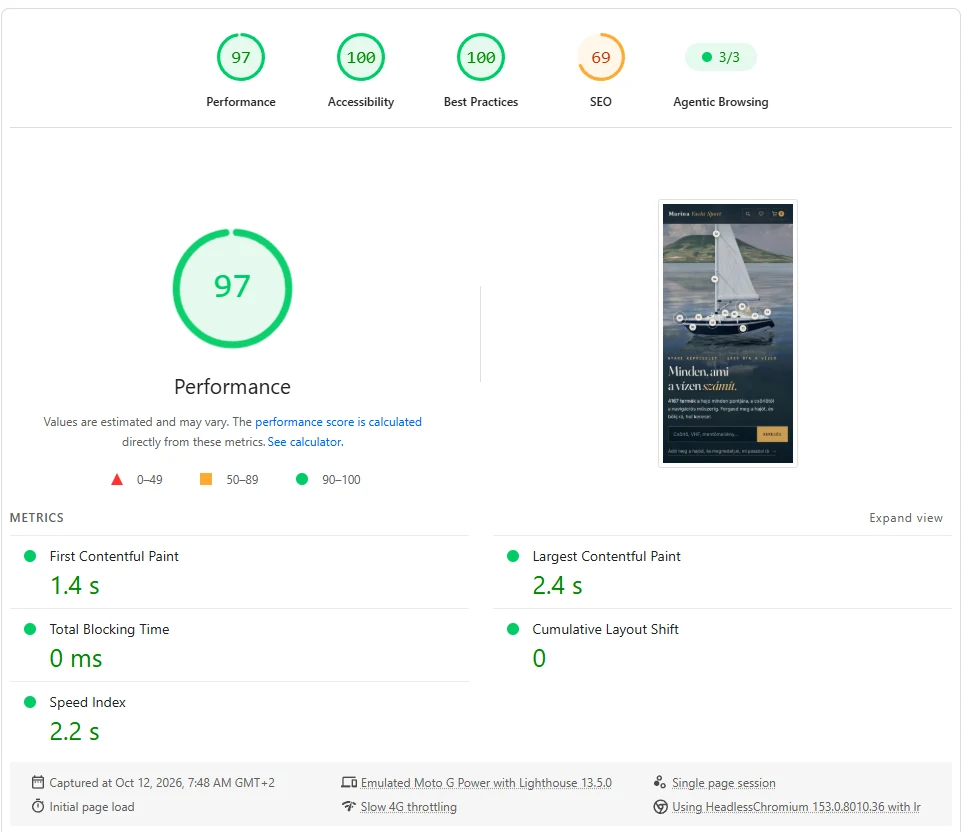Click the final page screenshot thumbnail
Image resolution: width=963 pixels, height=832 pixels.
[728, 333]
